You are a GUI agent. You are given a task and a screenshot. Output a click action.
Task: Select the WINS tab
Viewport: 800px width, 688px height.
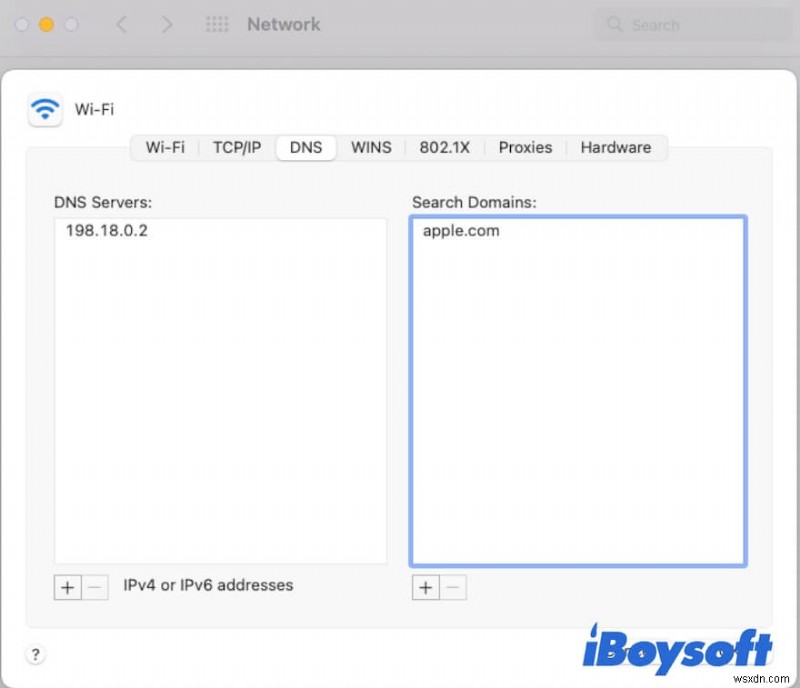[371, 147]
